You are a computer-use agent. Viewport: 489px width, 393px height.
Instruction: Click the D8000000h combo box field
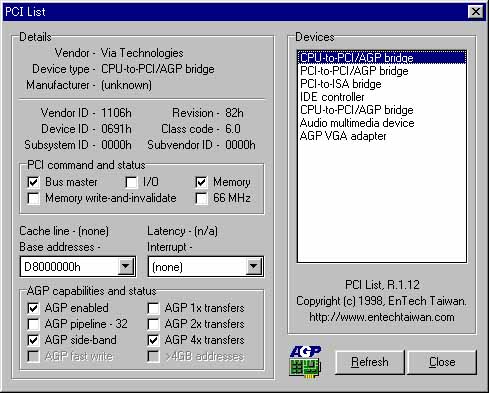pos(77,267)
